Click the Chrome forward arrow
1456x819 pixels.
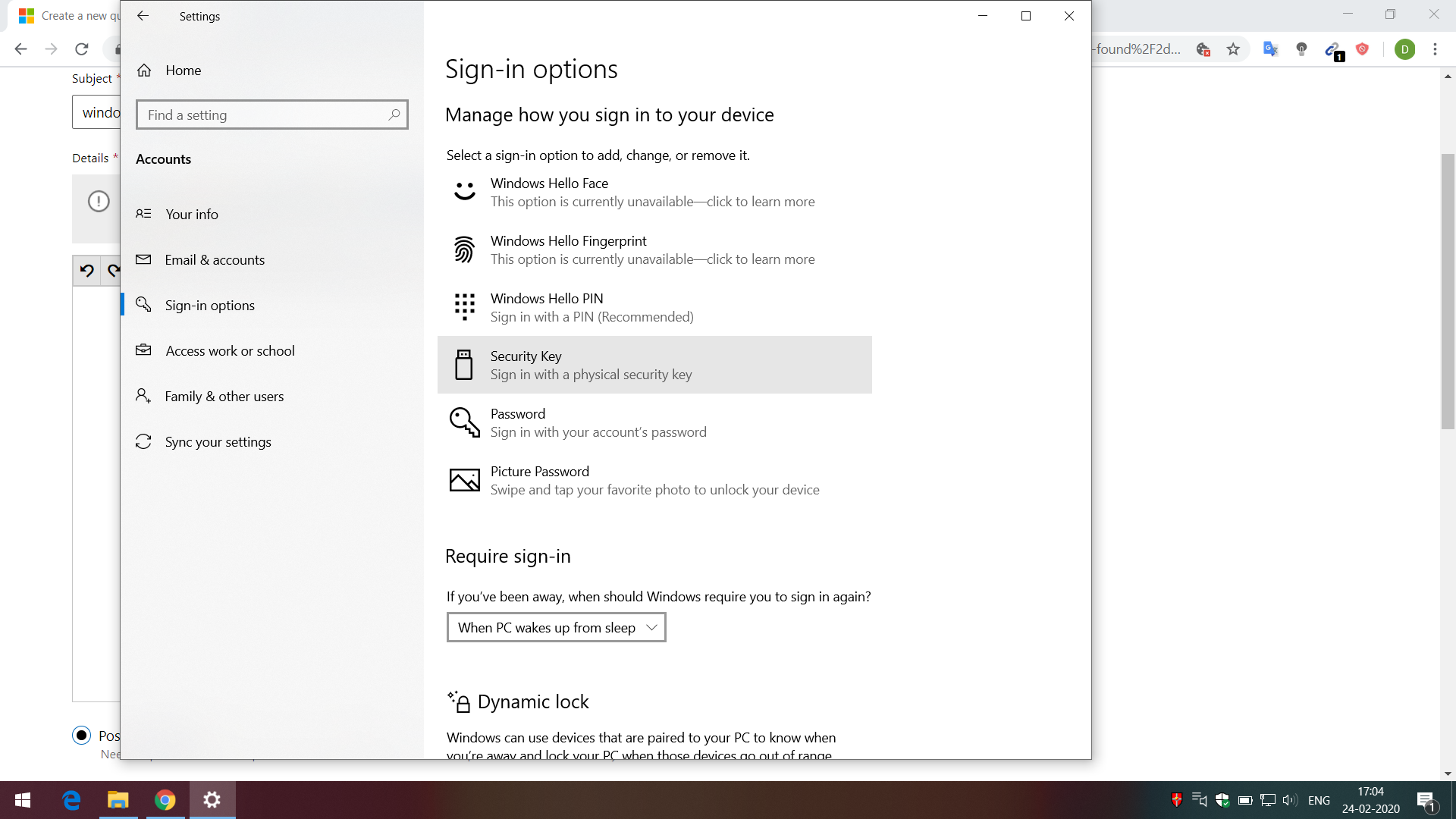coord(51,49)
